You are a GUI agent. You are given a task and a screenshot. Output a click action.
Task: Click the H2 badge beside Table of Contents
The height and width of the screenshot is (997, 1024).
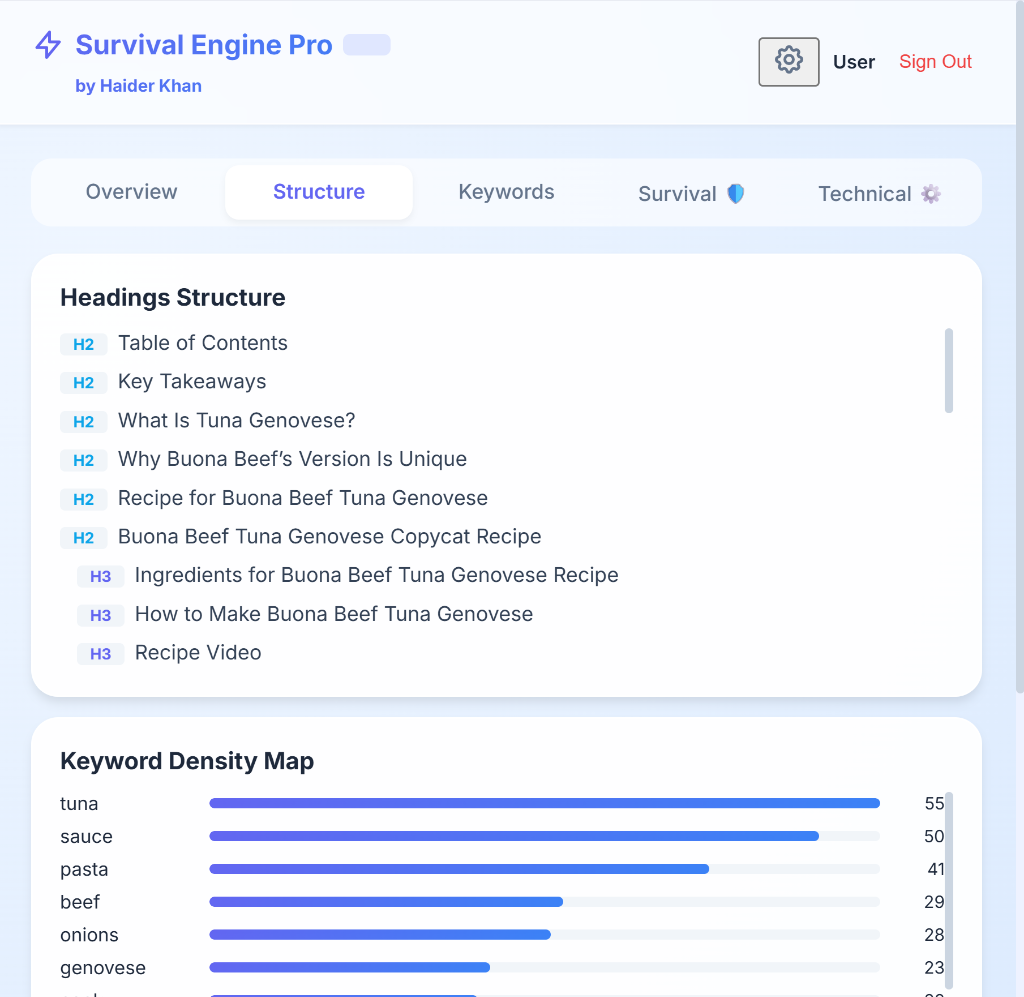click(83, 345)
